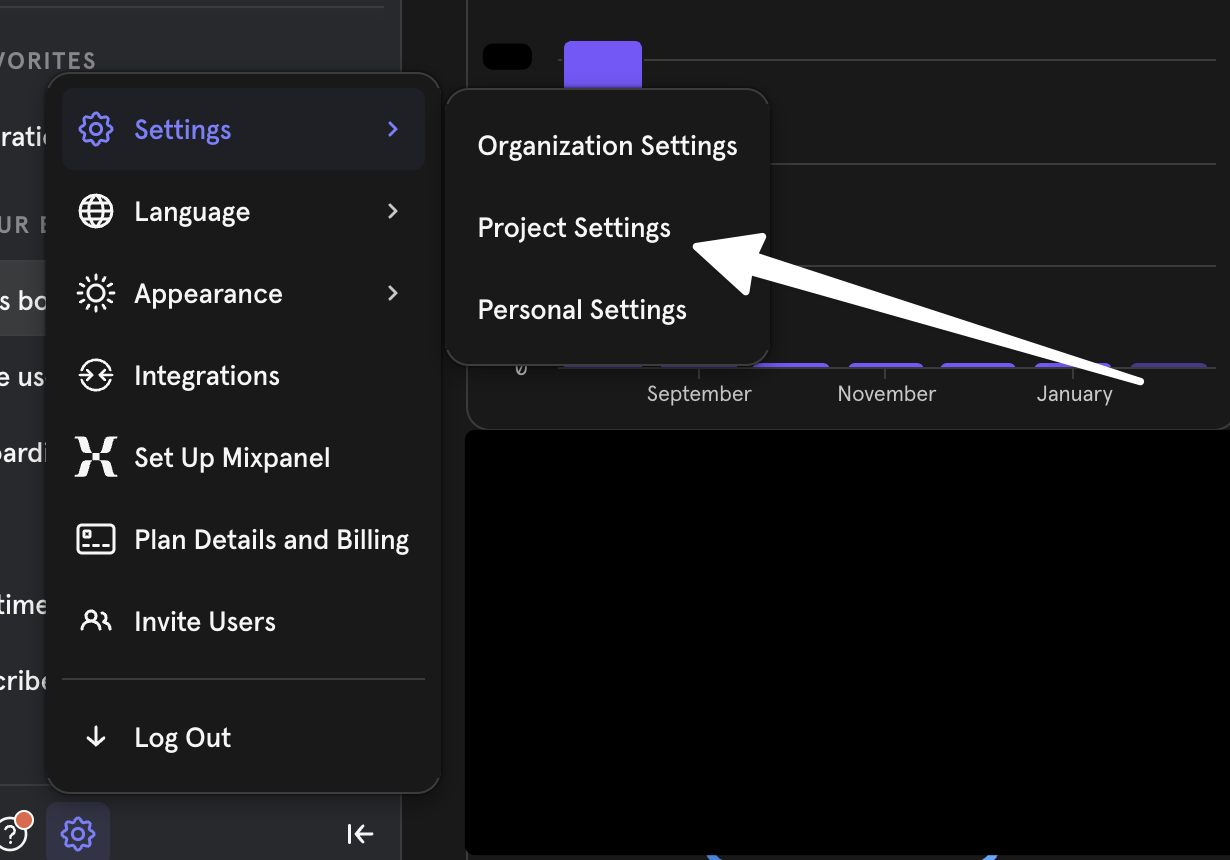Viewport: 1230px width, 860px height.
Task: Click the globe icon beside Language
Action: (96, 212)
